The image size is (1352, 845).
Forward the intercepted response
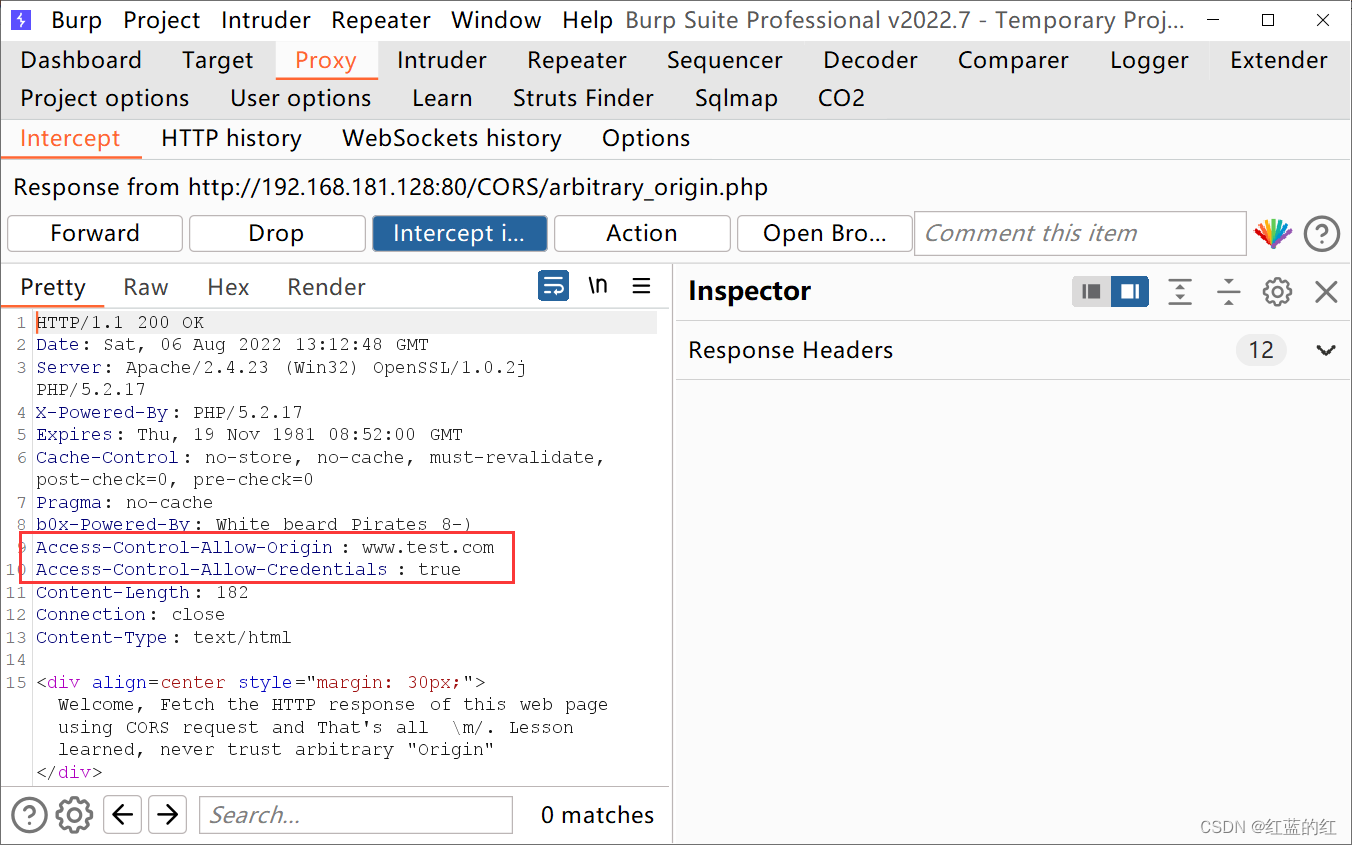click(95, 233)
